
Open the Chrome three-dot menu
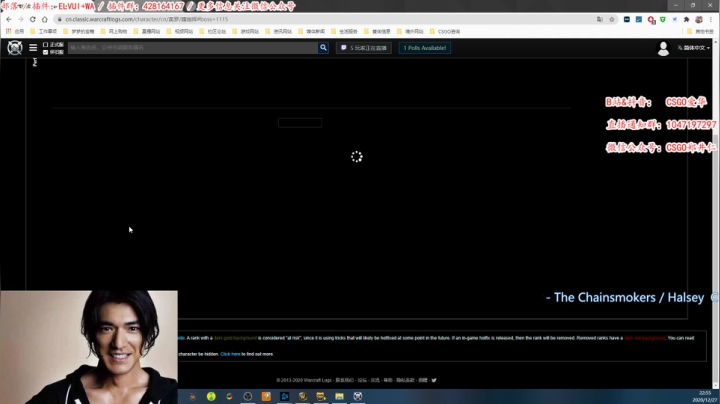point(711,19)
